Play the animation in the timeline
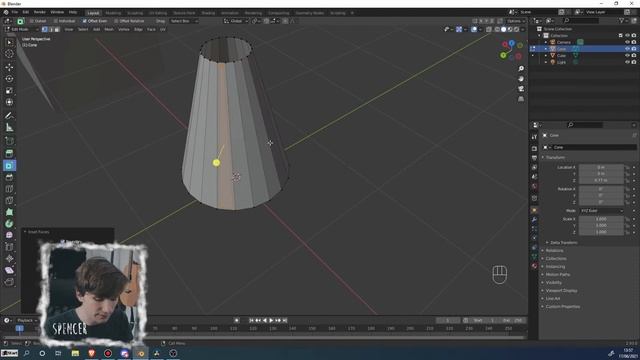The height and width of the screenshot is (360, 640). [x=271, y=320]
